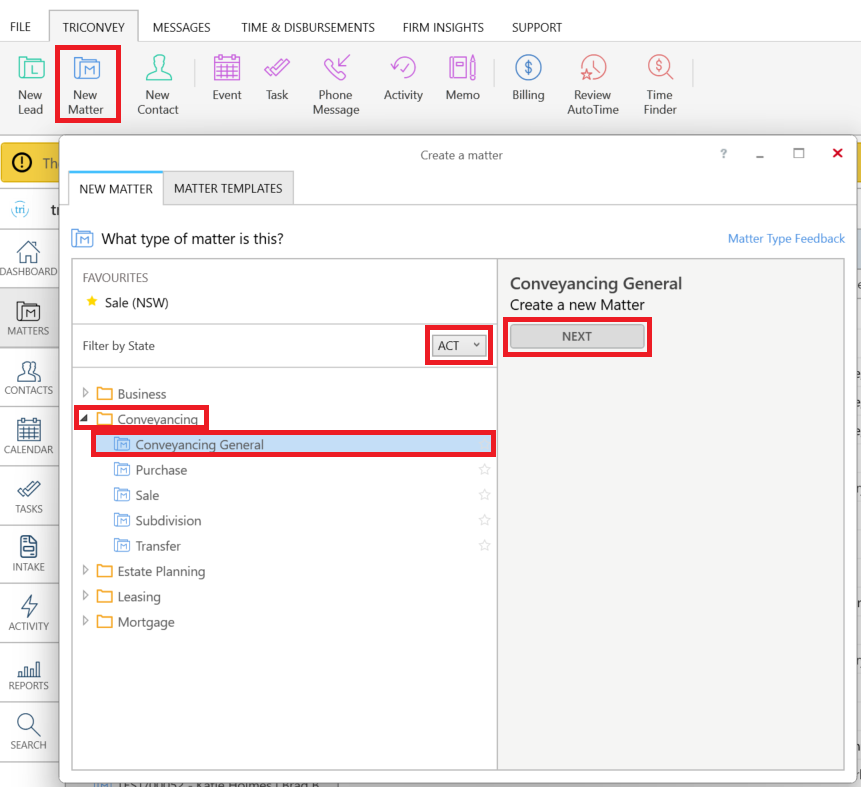
Task: Open Search in the sidebar
Action: pyautogui.click(x=29, y=732)
